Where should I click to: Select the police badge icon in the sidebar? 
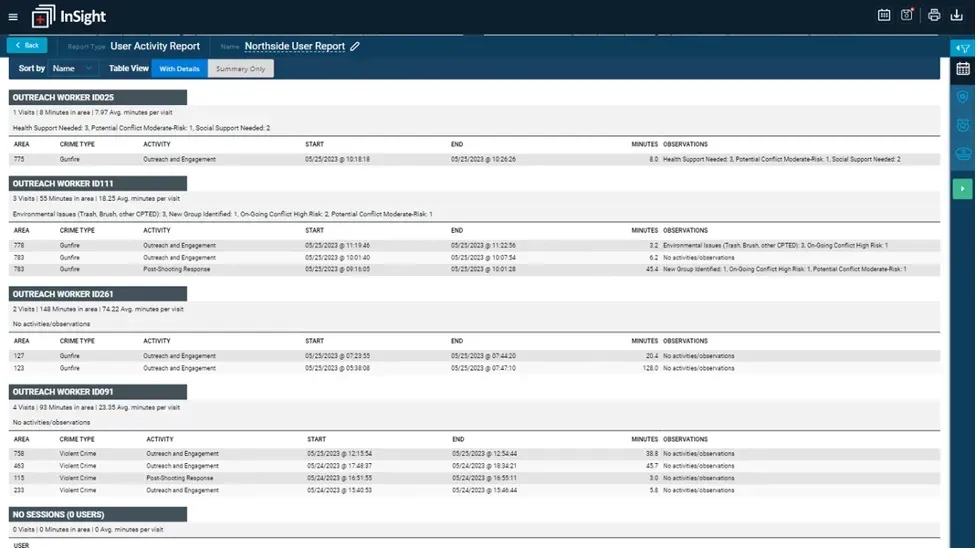(963, 125)
